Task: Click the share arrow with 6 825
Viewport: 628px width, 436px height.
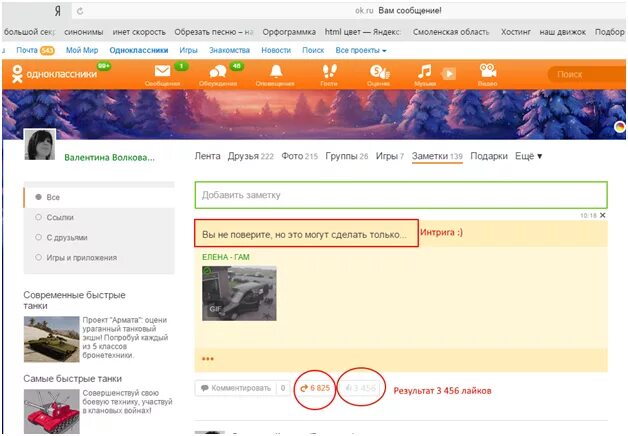Action: pos(315,388)
